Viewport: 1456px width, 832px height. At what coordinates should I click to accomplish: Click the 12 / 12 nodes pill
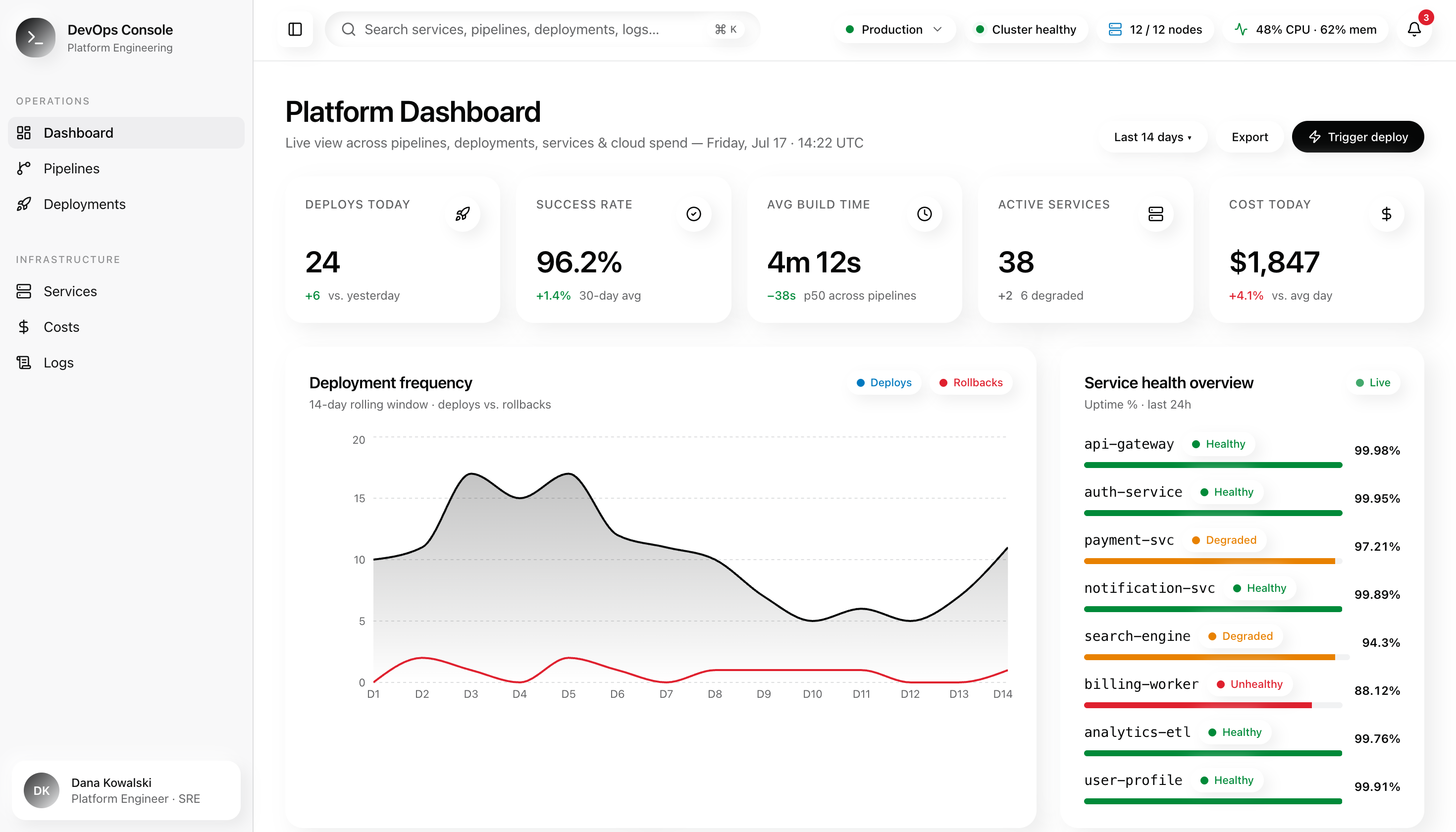tap(1155, 29)
